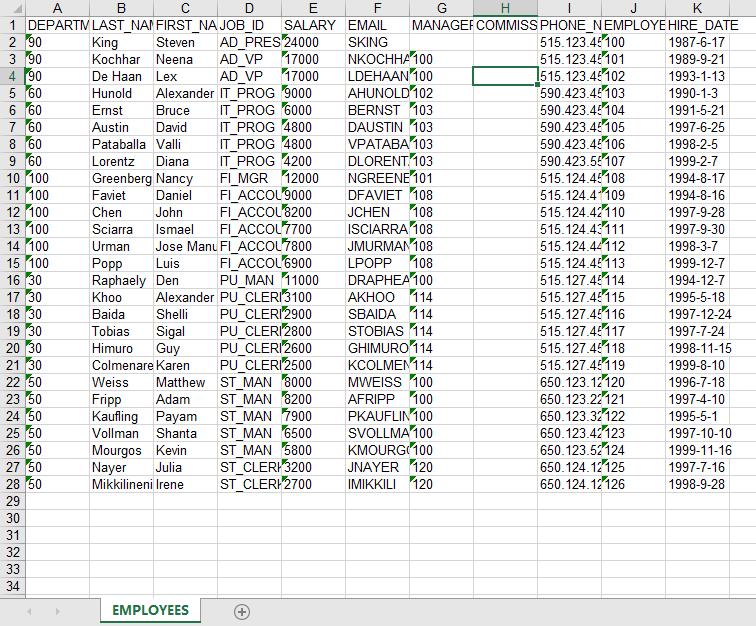
Task: Select the cell with last name Sciarra
Action: (x=122, y=230)
